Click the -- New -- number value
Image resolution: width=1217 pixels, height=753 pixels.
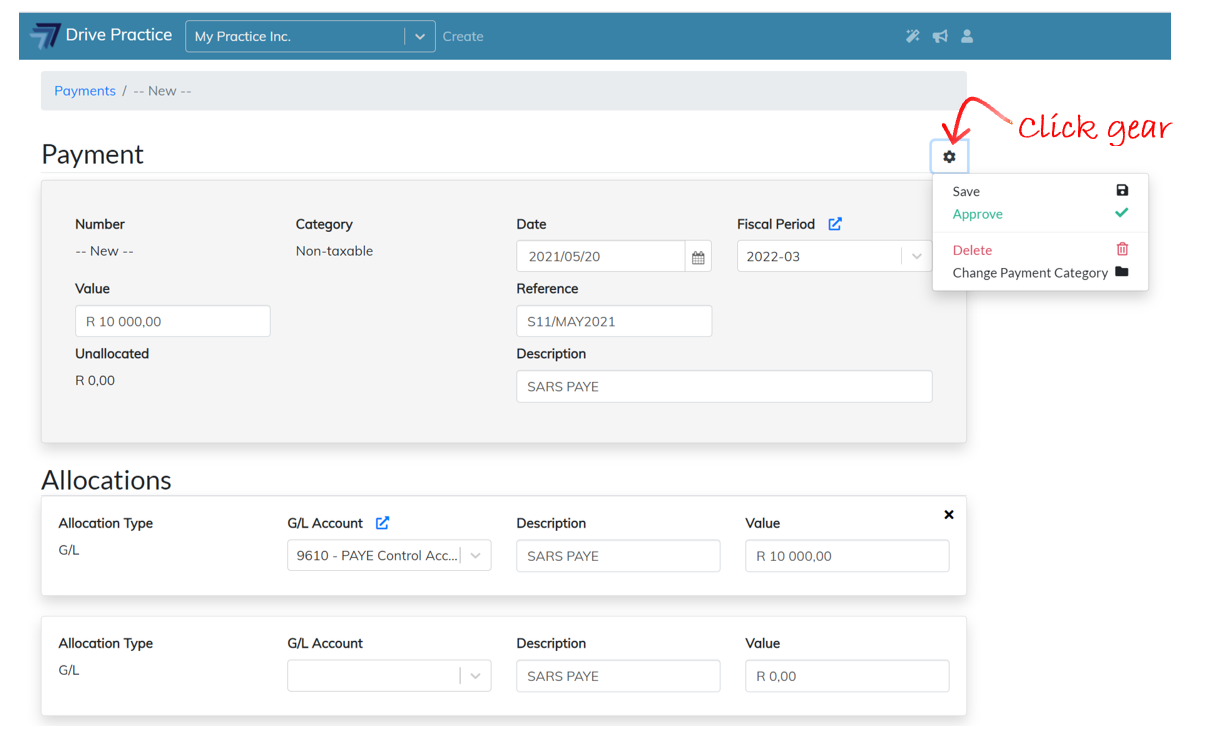(x=104, y=251)
